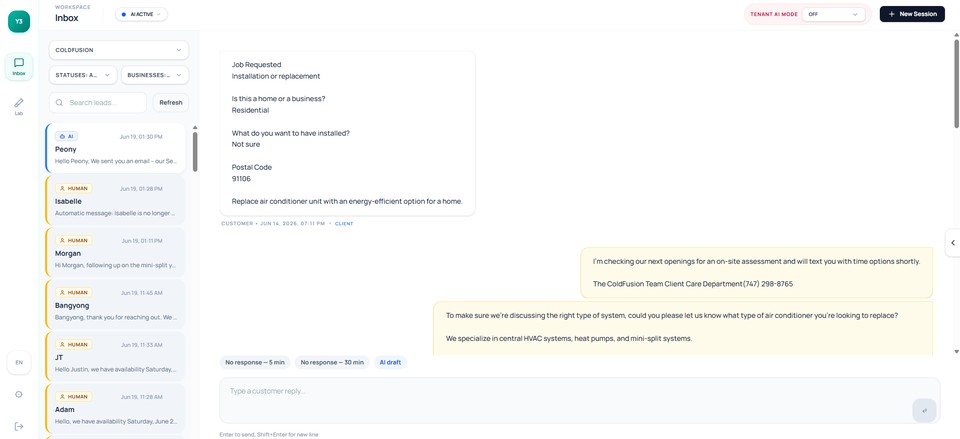Select No response — 5 min chip
Viewport: 960px width, 439px height.
point(255,362)
